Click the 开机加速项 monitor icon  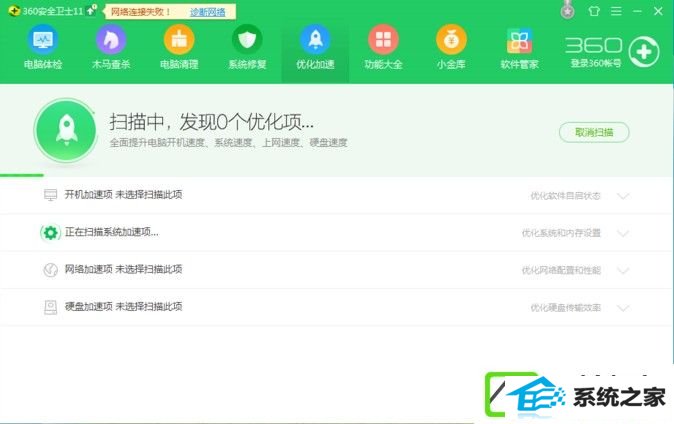tap(50, 195)
